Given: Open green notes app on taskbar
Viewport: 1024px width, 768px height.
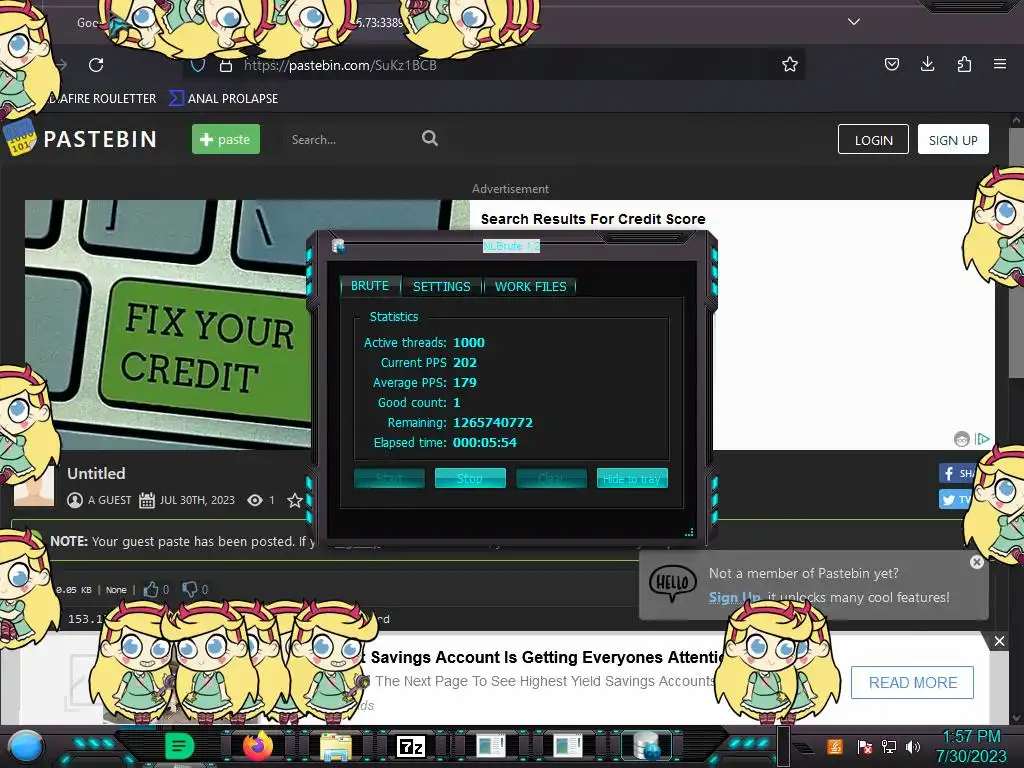Looking at the screenshot, I should pos(180,746).
